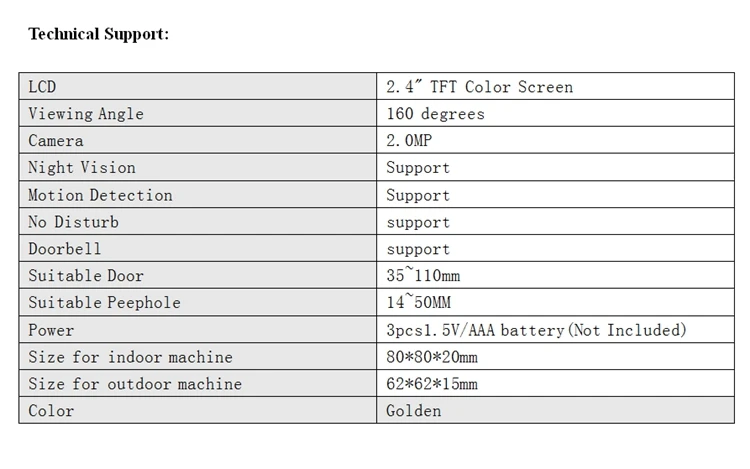Select Support value beside Motion Detection
Image resolution: width=750 pixels, height=469 pixels.
pos(418,195)
